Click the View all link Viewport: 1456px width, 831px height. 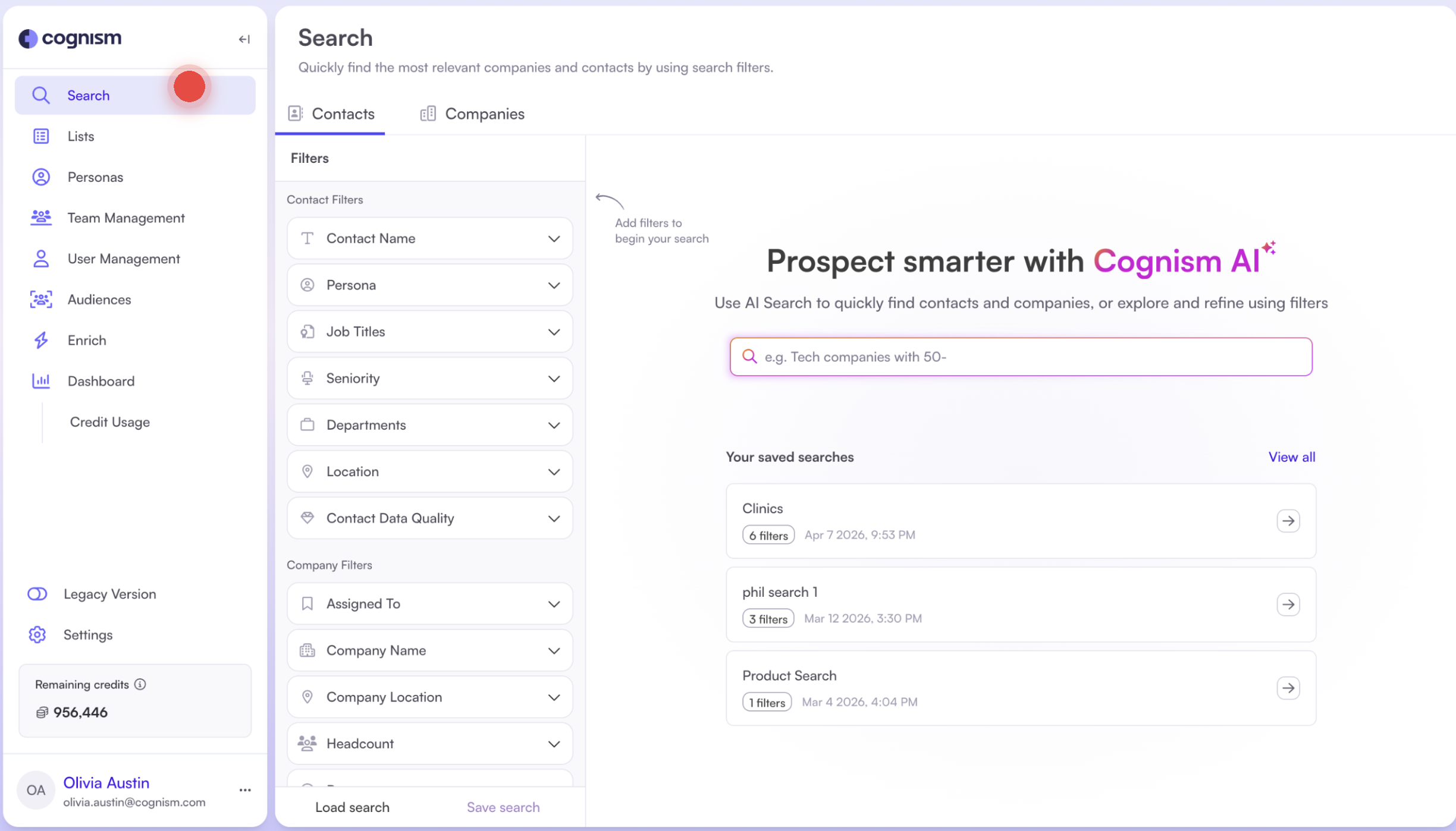pos(1291,457)
